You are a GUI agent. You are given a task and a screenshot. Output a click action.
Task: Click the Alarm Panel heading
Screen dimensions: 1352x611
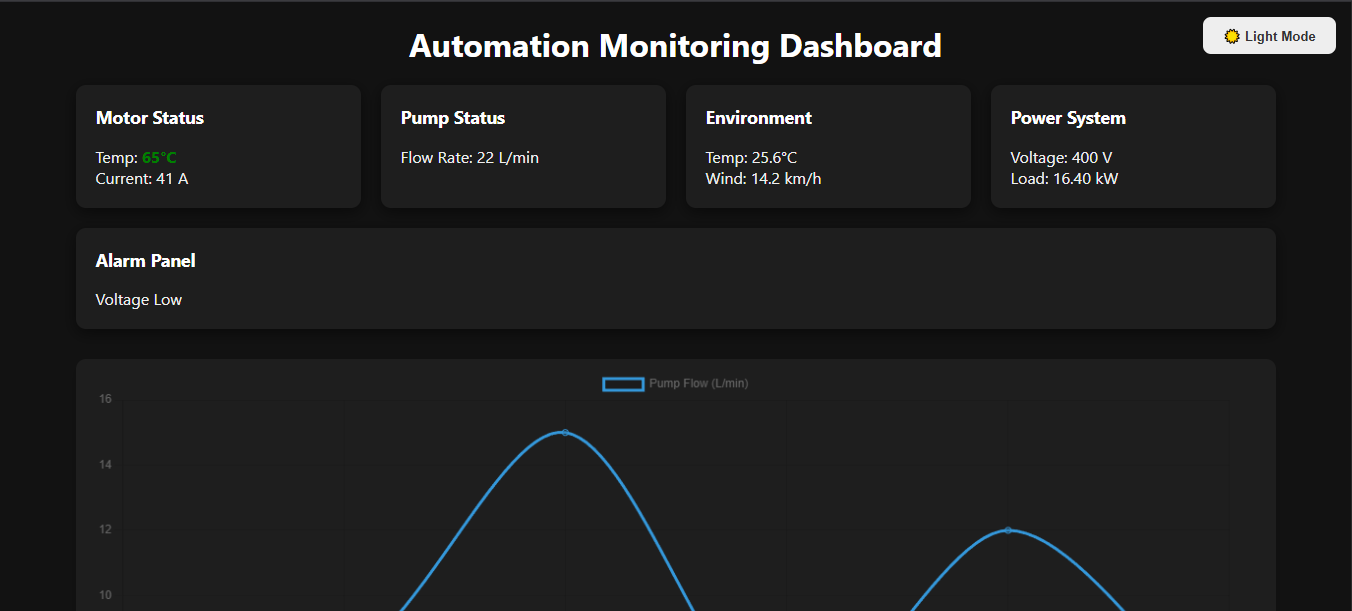[145, 260]
